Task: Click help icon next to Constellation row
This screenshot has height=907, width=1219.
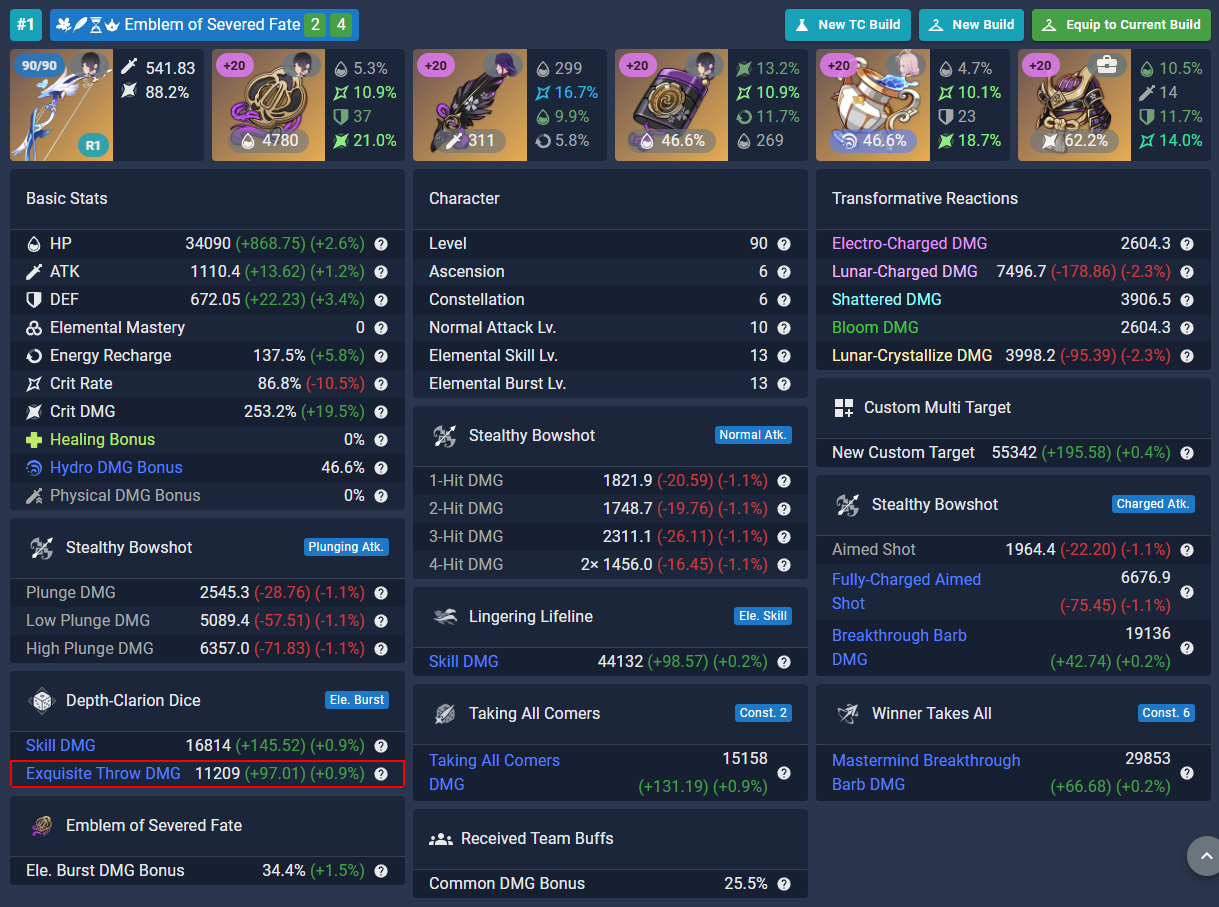Action: 784,300
